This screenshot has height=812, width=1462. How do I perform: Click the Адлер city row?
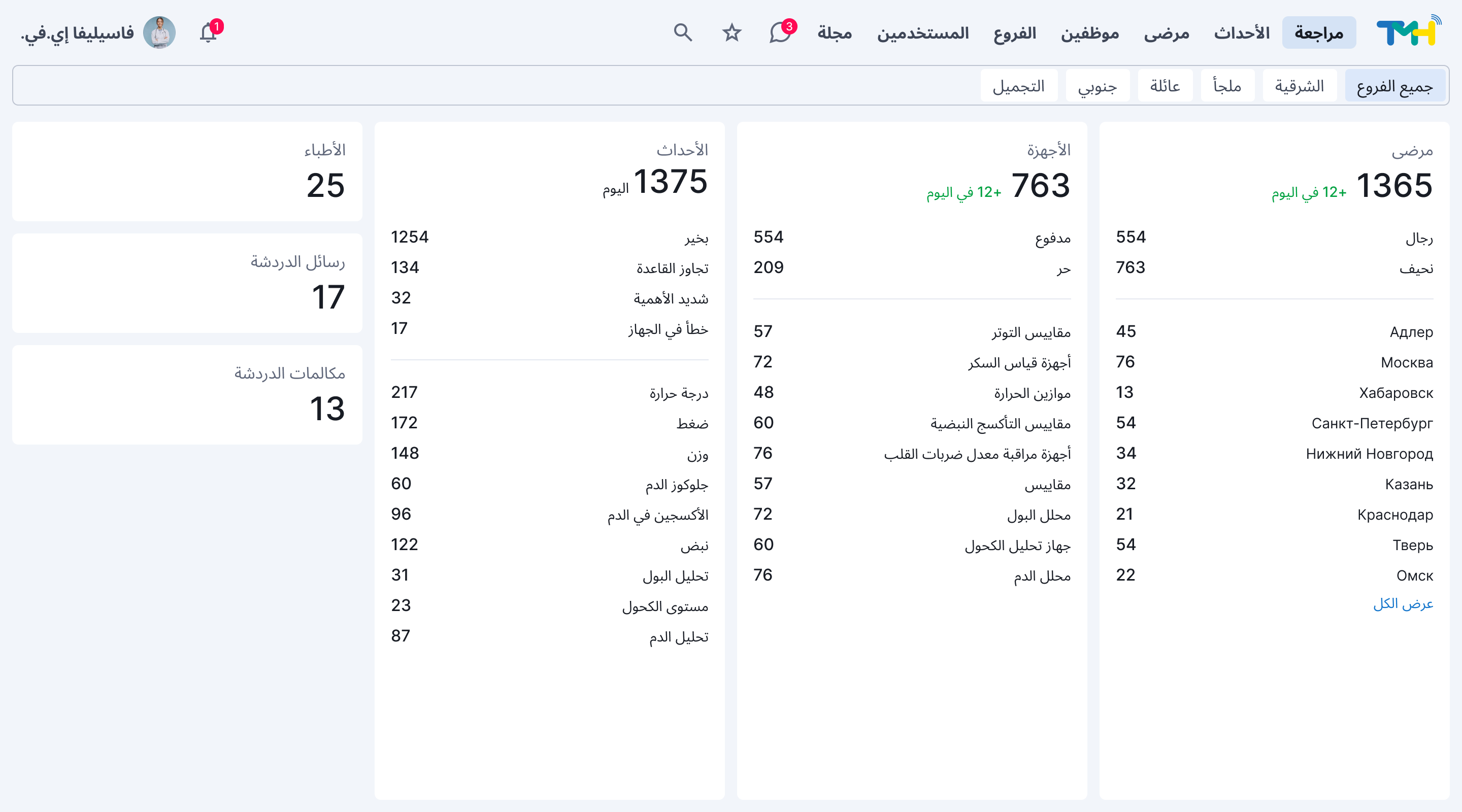[1274, 331]
